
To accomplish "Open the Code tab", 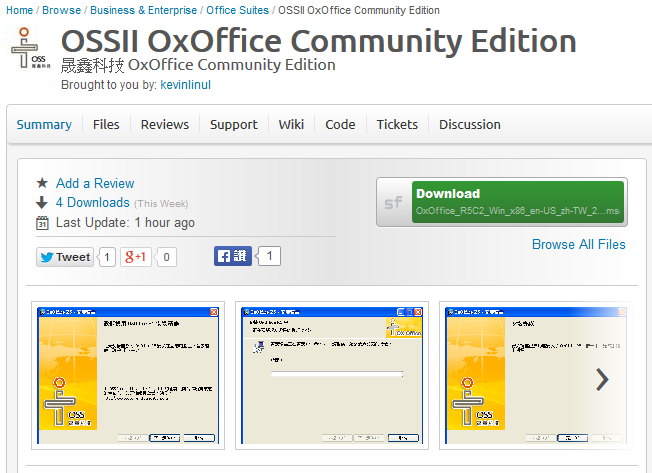I will coord(340,125).
